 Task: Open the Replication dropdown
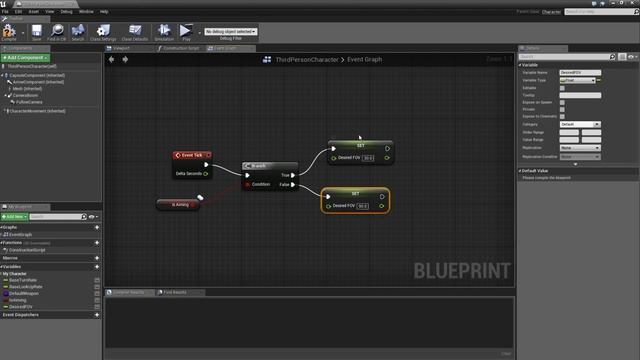coord(580,148)
